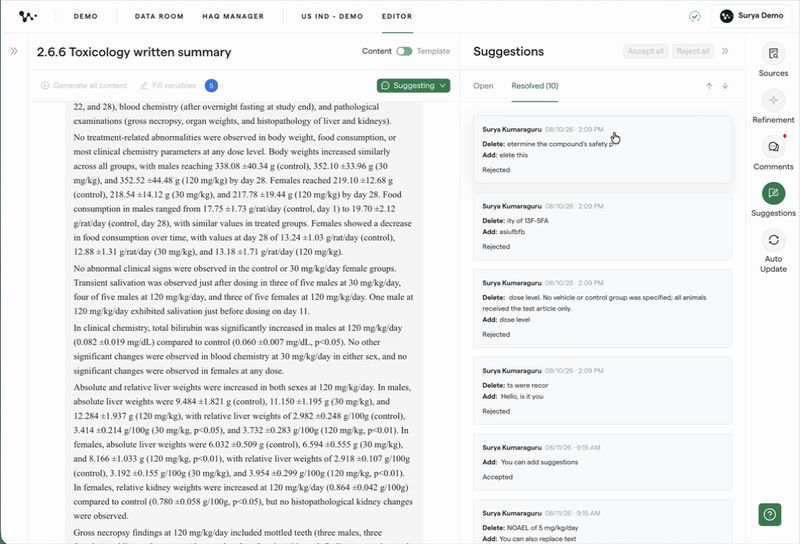This screenshot has width=800, height=544.
Task: Open US IND - DEMO project
Action: tap(332, 16)
